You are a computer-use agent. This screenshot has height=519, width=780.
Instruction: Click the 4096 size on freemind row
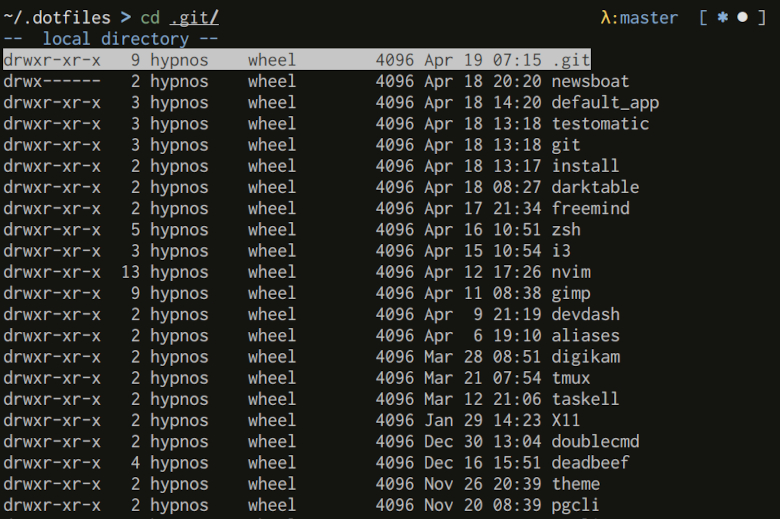(x=394, y=208)
